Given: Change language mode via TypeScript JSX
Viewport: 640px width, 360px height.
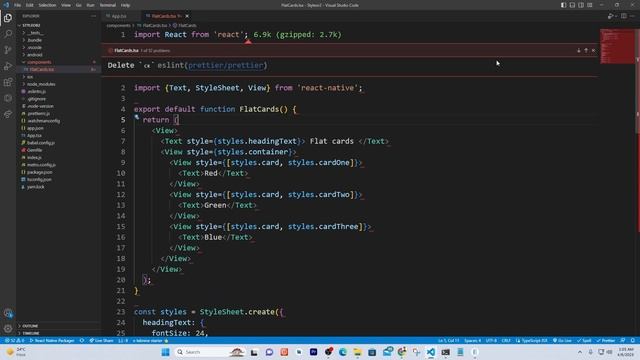Looking at the screenshot, I should point(531,340).
